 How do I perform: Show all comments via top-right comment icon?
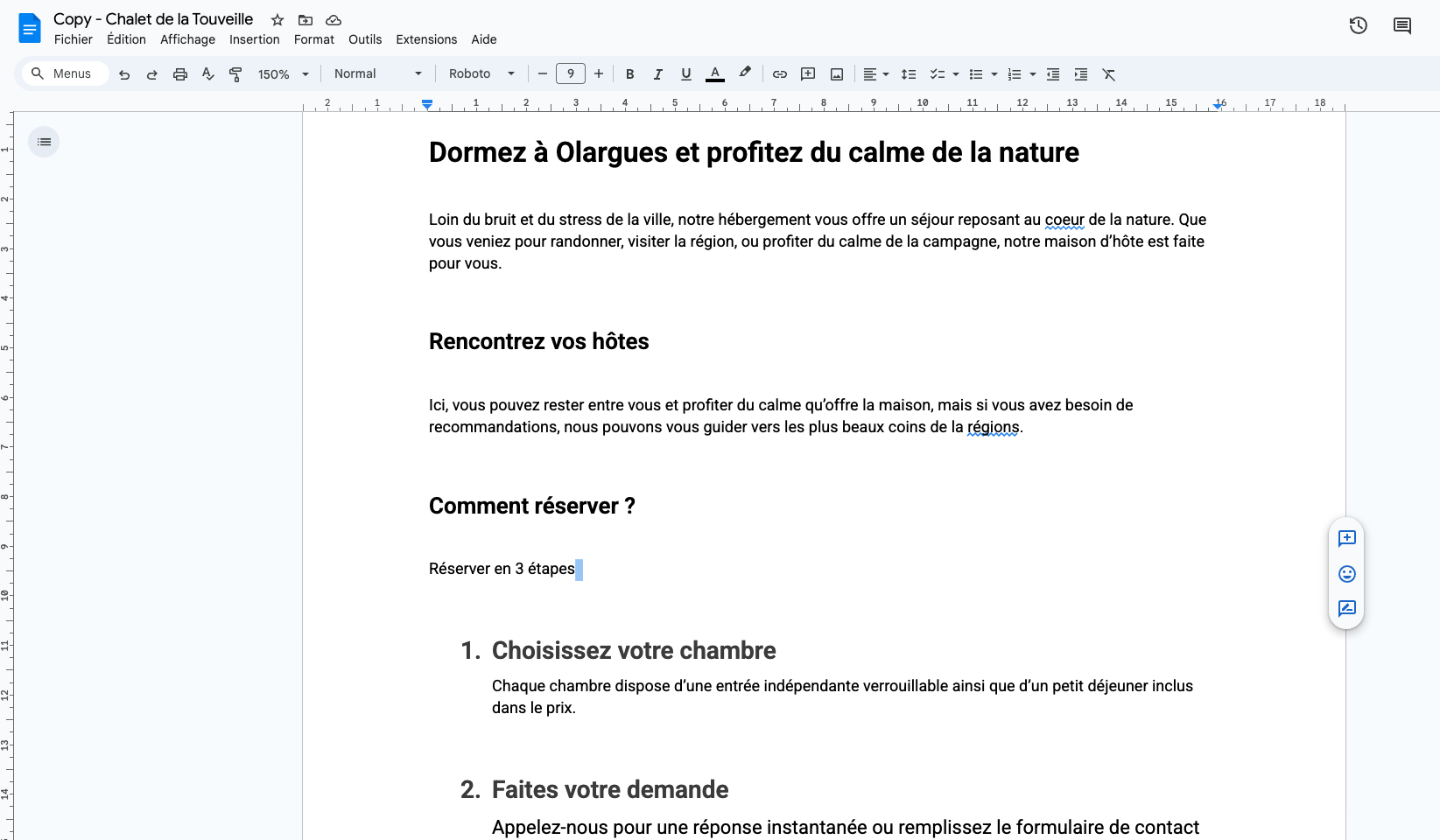click(1402, 25)
